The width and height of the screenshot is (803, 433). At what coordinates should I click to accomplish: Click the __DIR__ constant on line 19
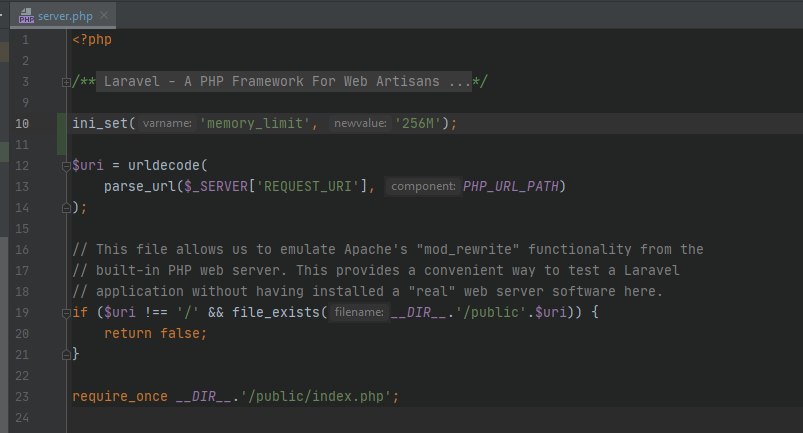[x=418, y=312]
